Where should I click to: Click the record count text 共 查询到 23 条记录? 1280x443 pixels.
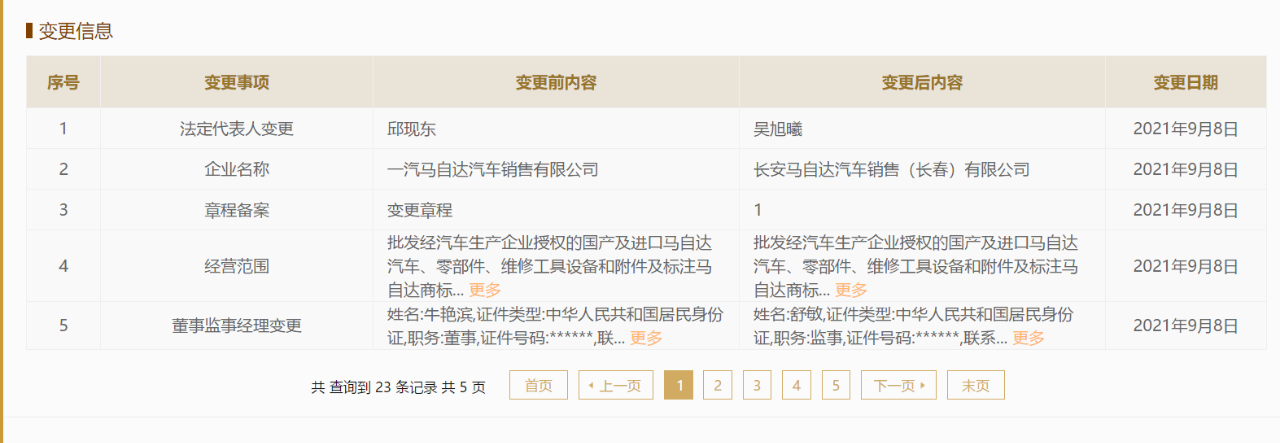coord(375,387)
